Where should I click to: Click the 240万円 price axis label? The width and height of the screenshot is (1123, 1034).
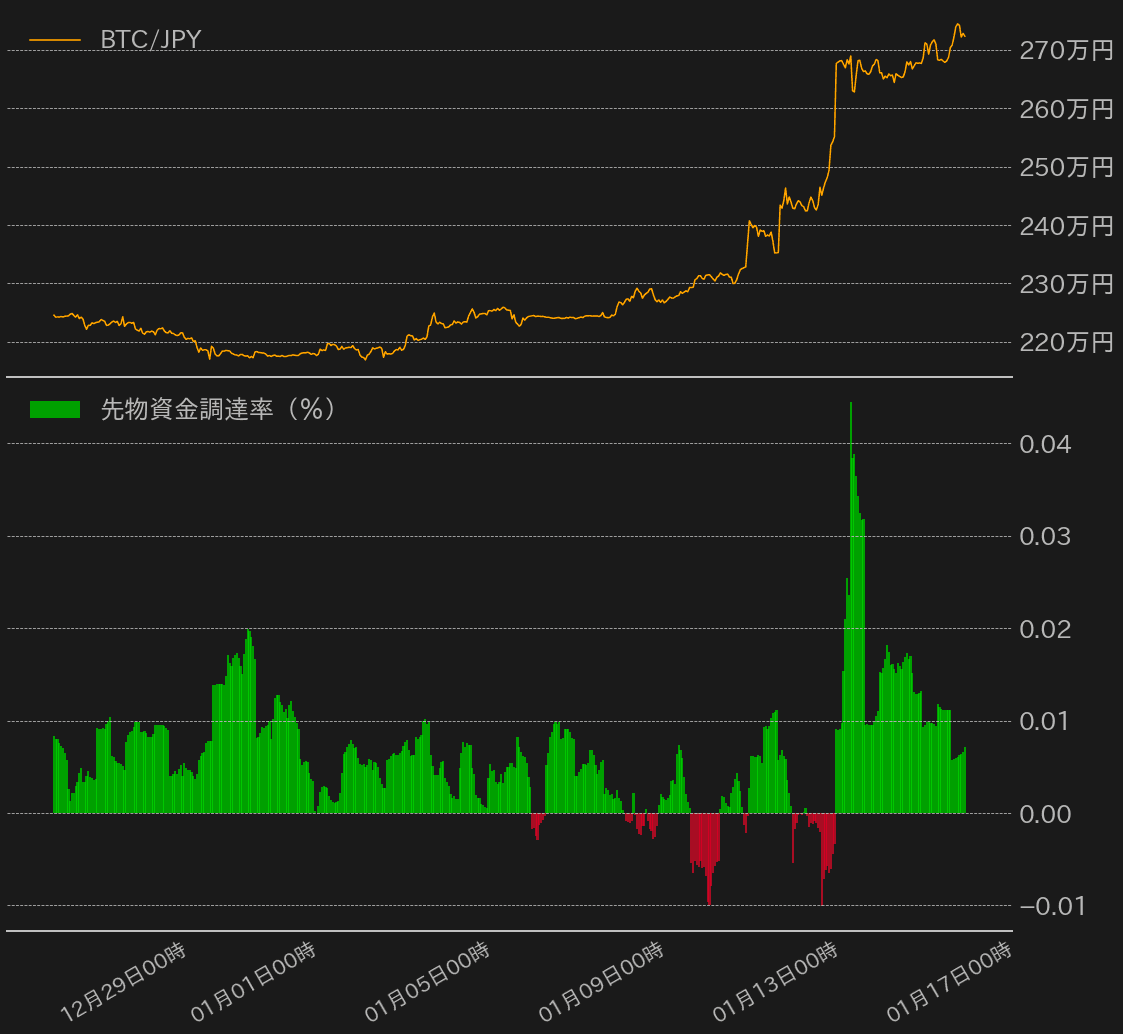1066,226
